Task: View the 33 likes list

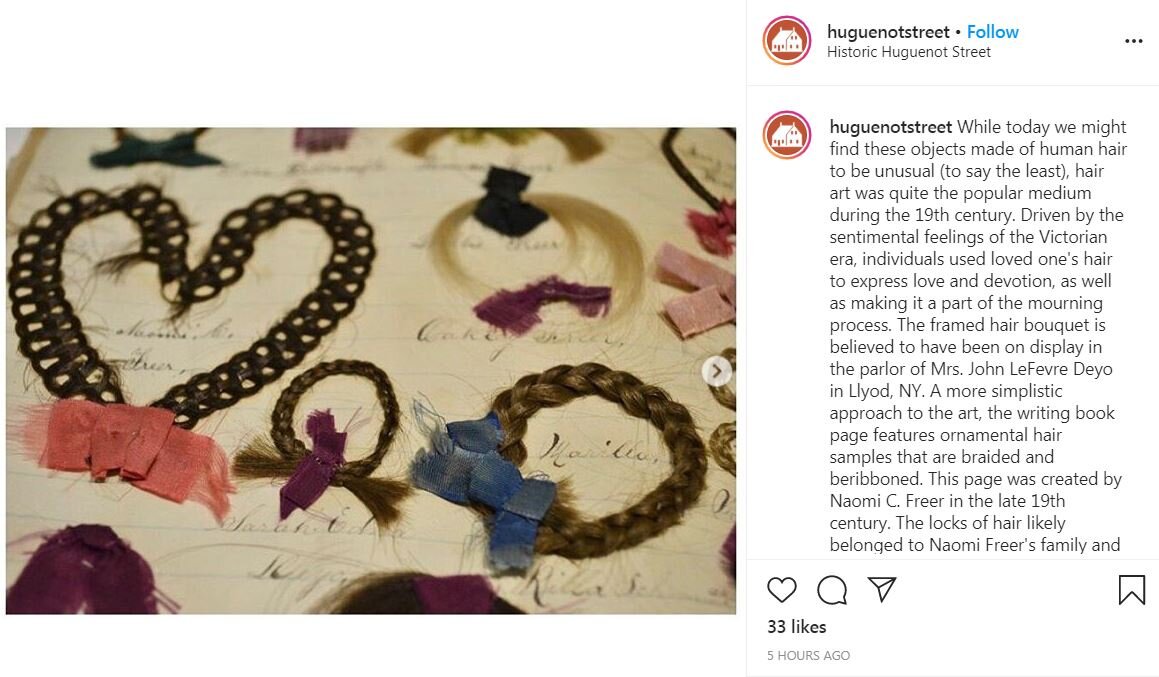Action: pos(797,627)
